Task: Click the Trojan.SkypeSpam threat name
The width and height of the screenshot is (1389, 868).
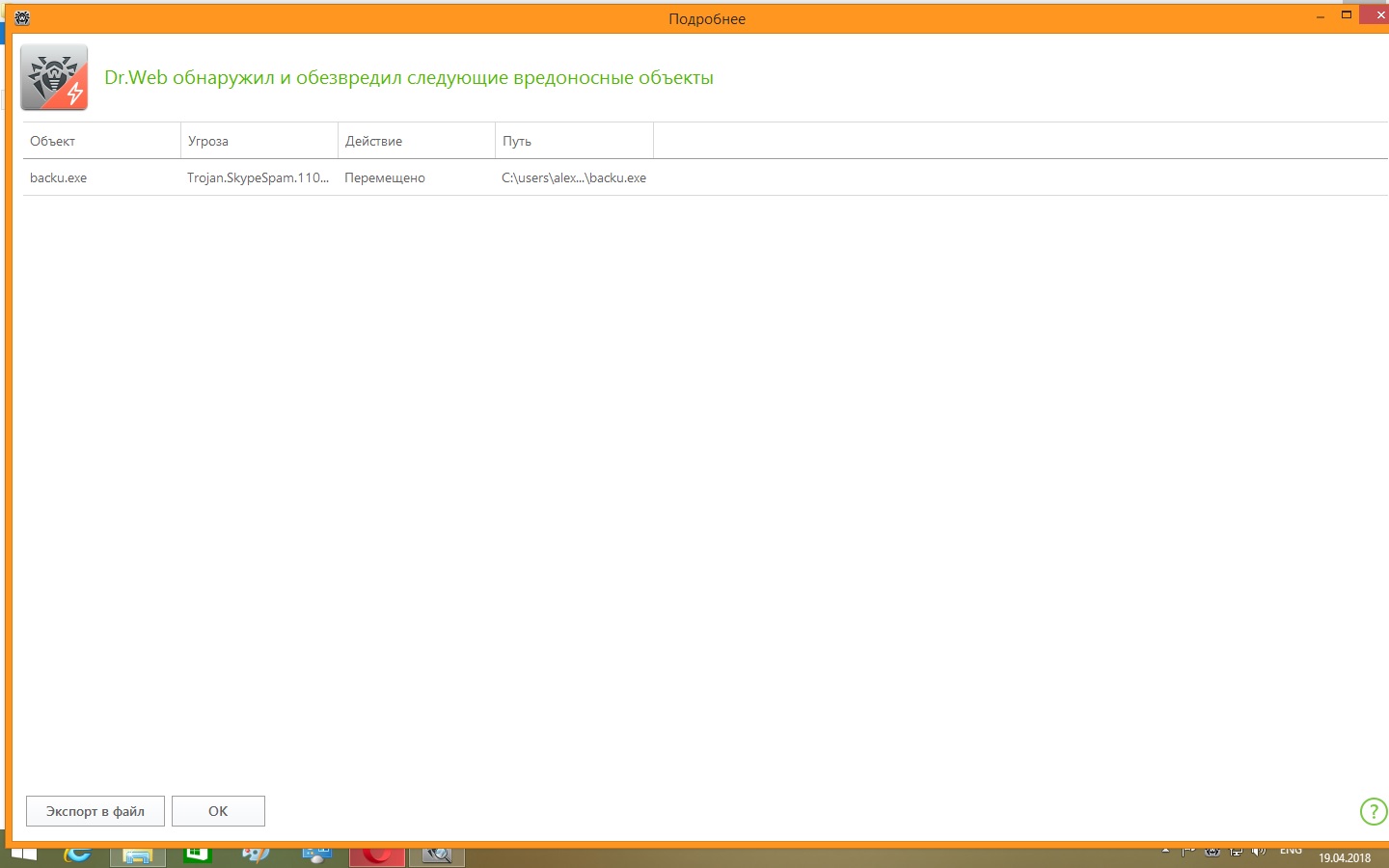Action: pos(259,178)
